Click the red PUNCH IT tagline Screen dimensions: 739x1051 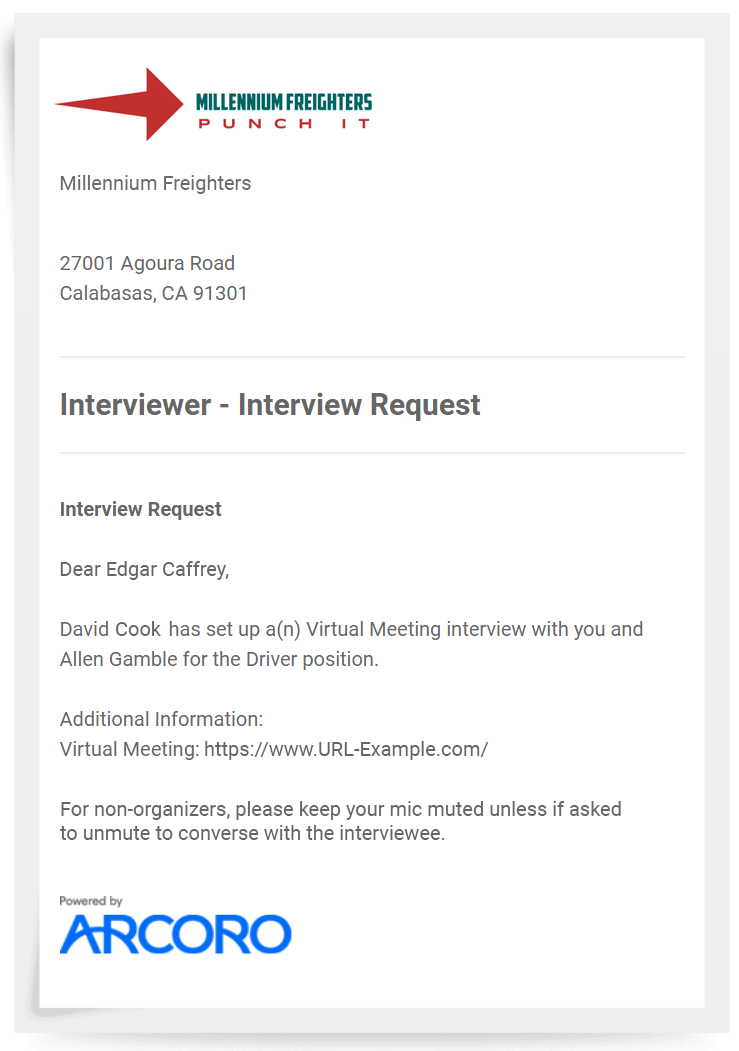point(283,123)
